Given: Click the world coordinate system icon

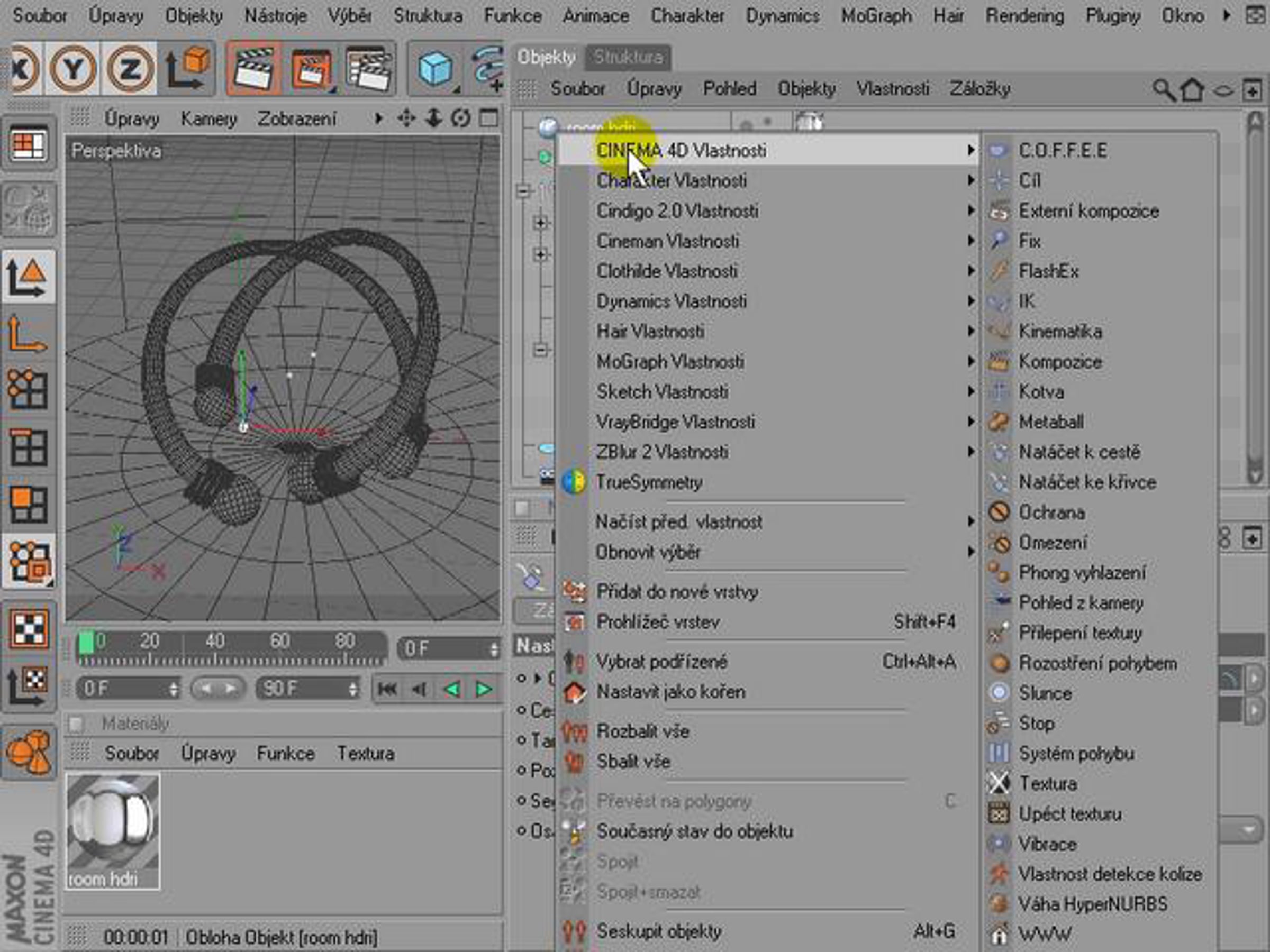Looking at the screenshot, I should pyautogui.click(x=187, y=68).
